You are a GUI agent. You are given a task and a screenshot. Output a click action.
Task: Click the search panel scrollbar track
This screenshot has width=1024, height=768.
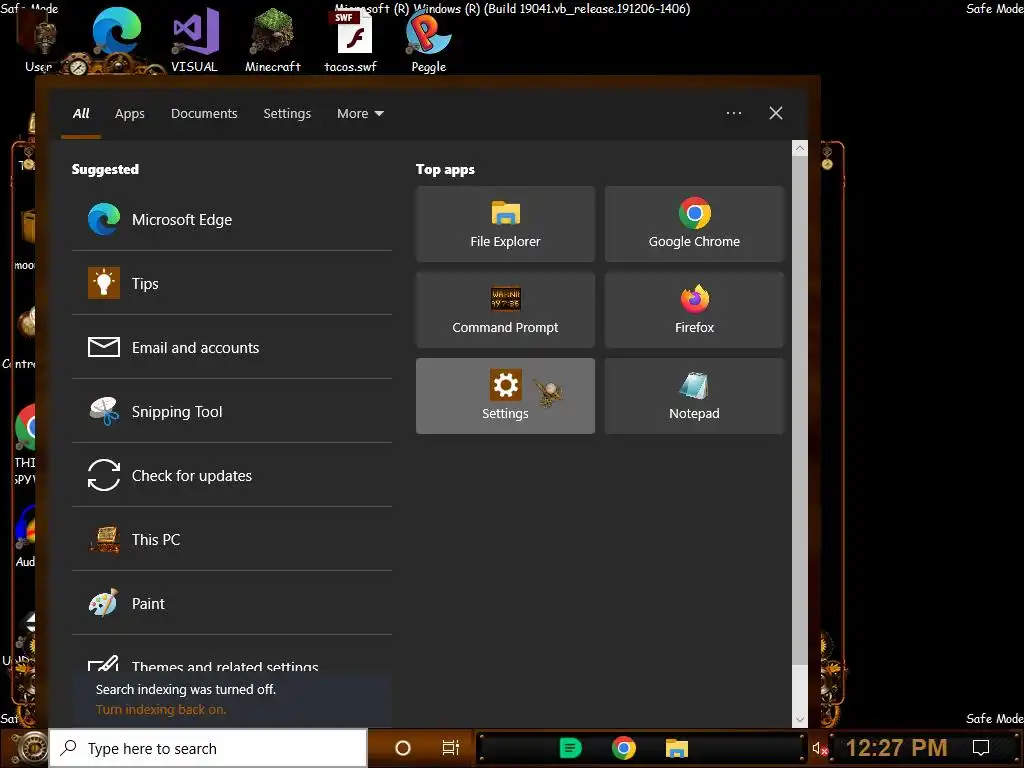[799, 690]
